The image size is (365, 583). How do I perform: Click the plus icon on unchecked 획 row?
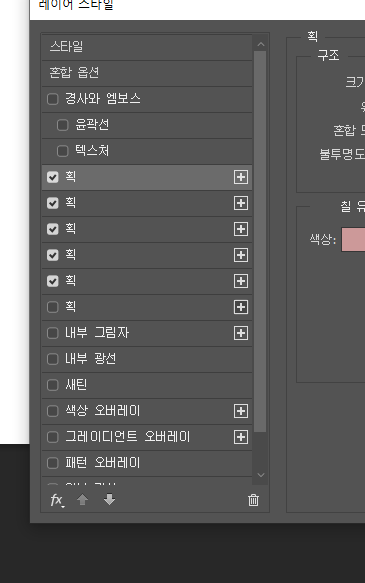click(241, 307)
